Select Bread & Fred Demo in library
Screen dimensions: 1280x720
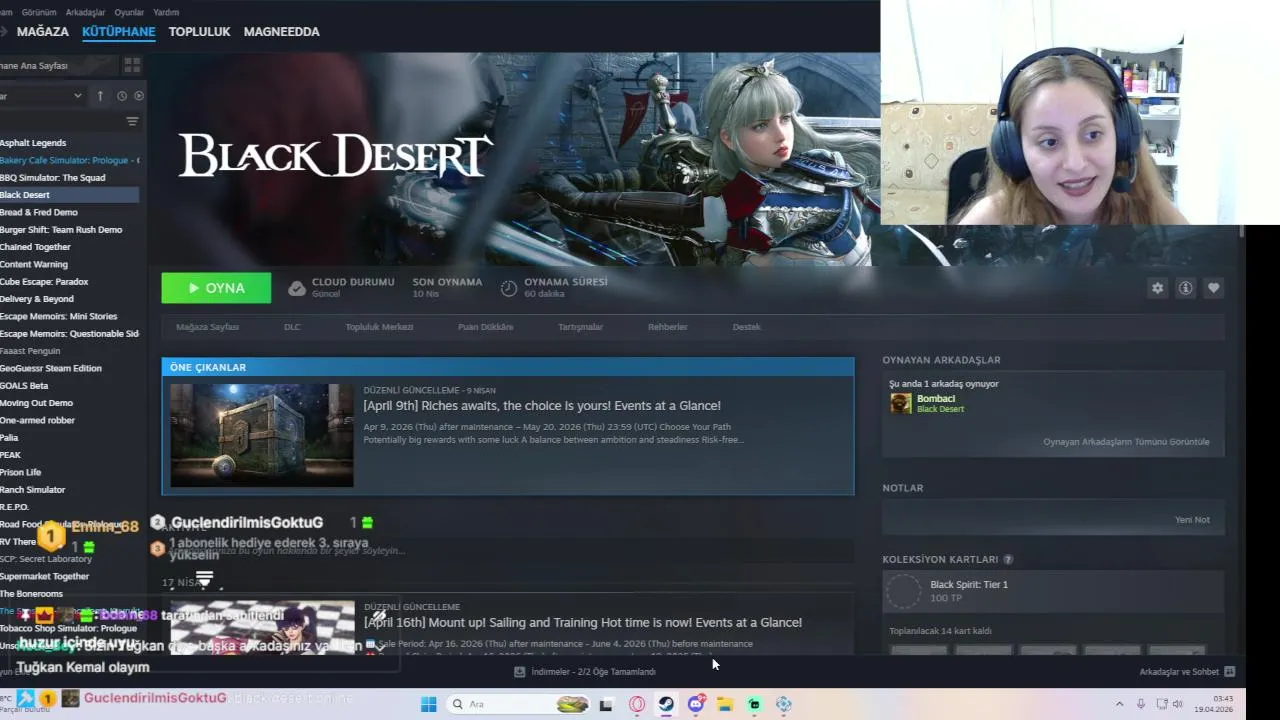39,212
